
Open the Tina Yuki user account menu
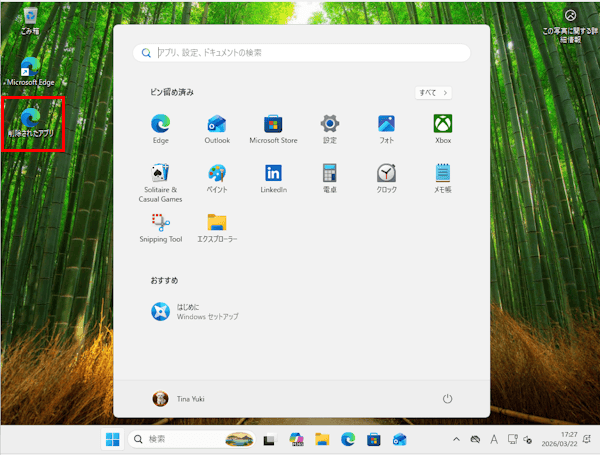pos(178,399)
